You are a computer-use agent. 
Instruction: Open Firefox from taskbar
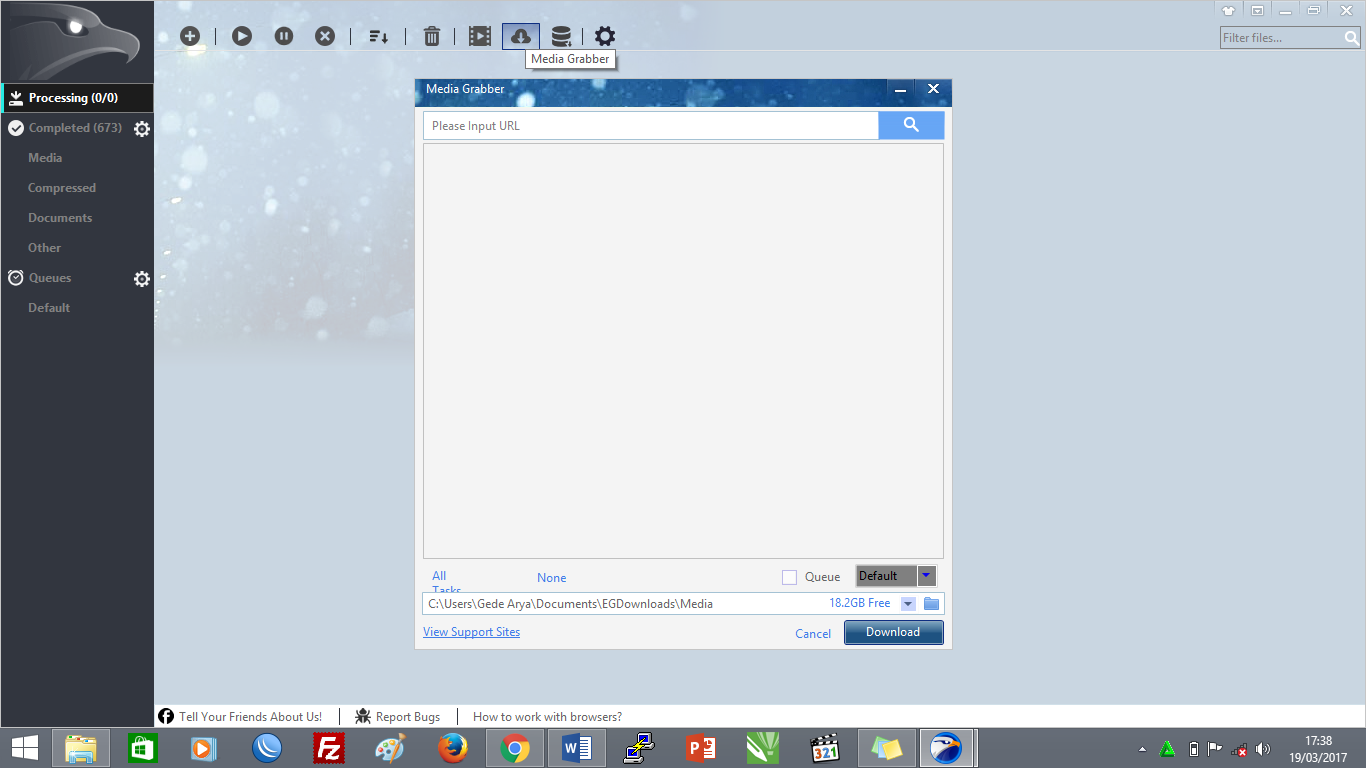453,748
